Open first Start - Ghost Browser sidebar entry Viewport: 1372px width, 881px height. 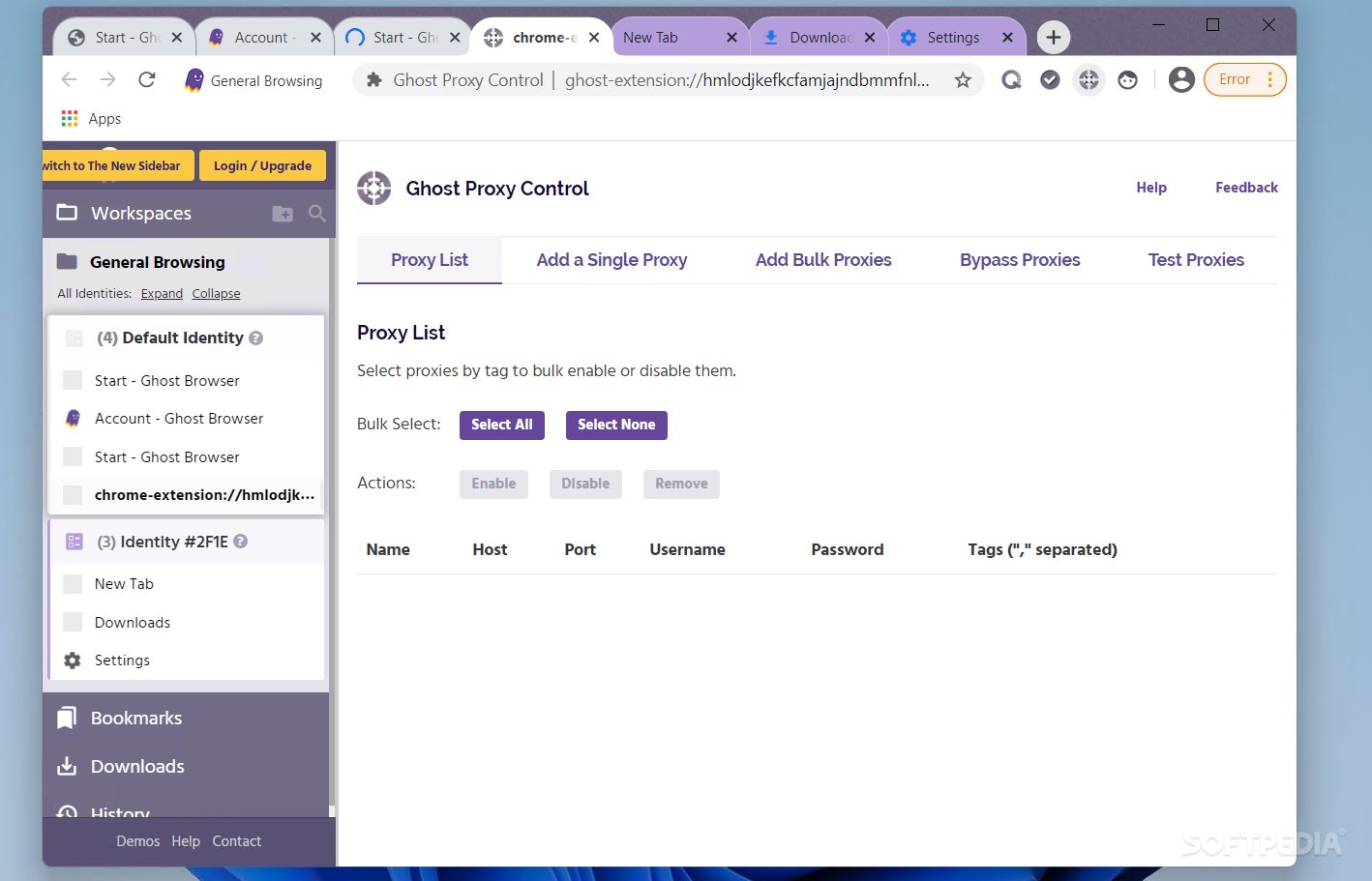[187, 381]
